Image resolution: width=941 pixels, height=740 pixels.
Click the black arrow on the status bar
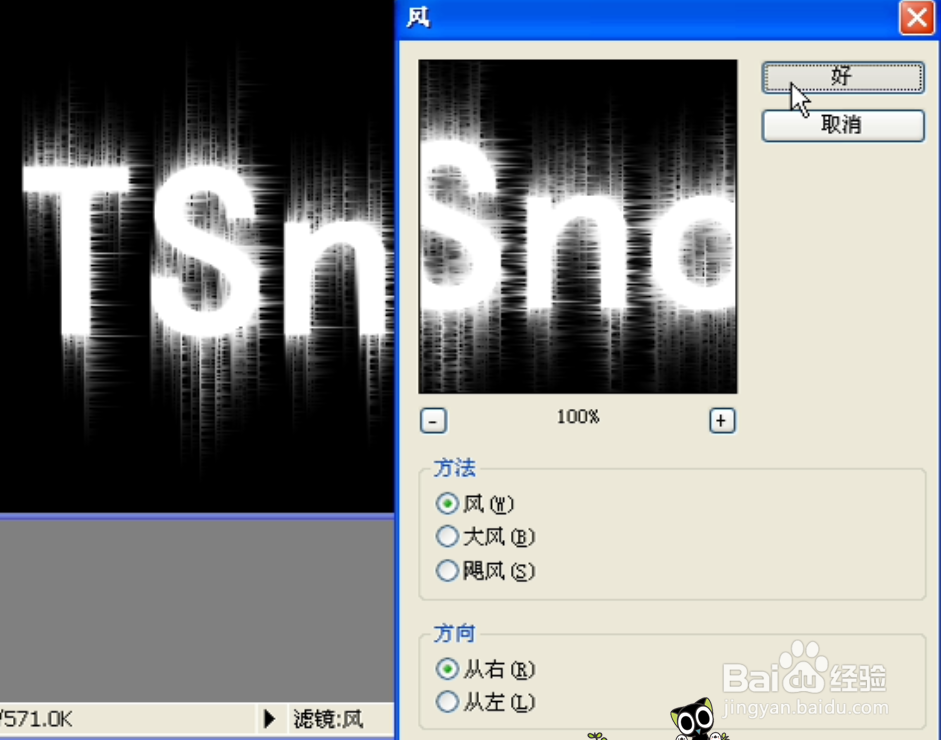pos(268,717)
